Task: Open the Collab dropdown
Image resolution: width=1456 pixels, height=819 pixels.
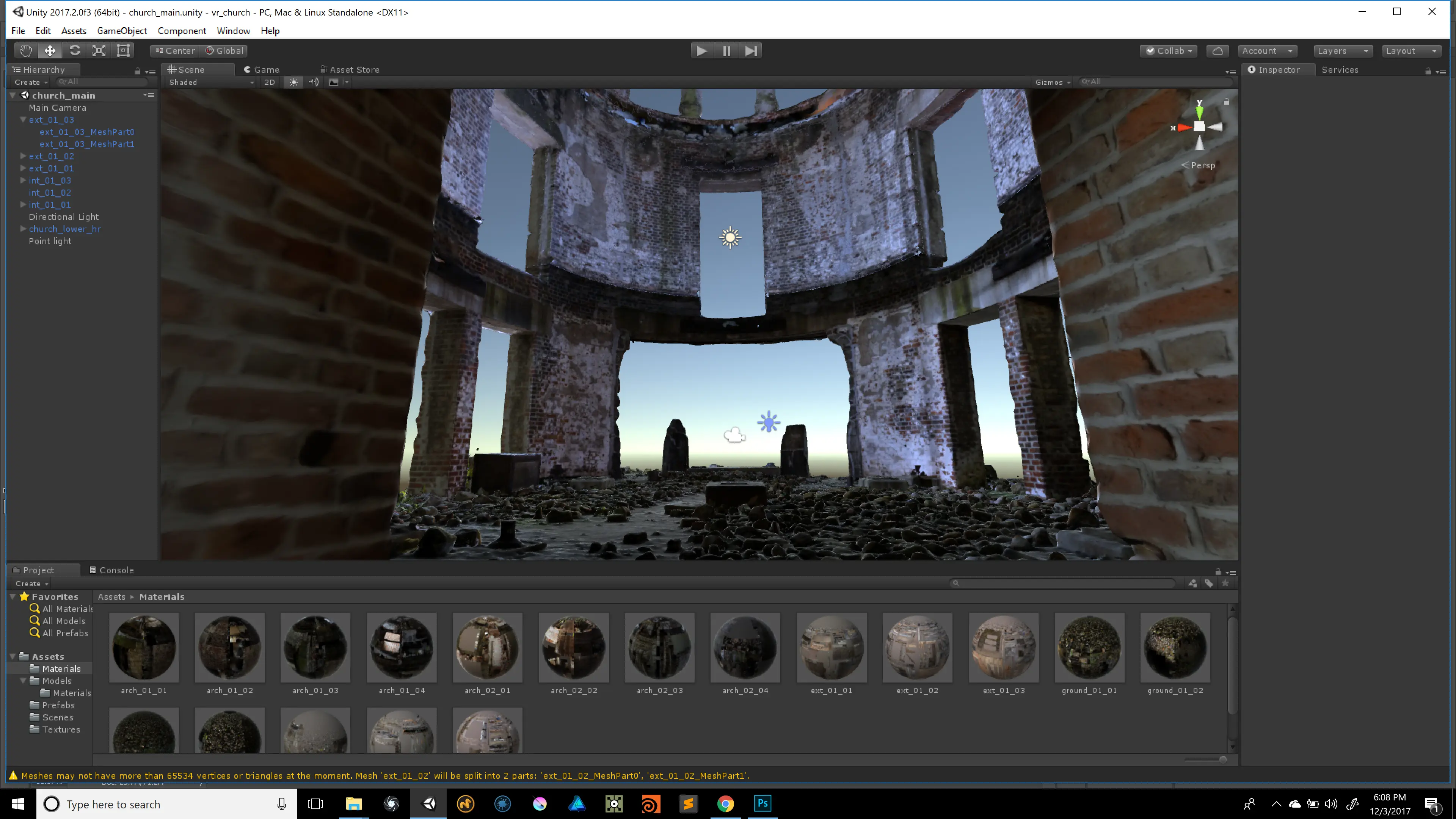Action: click(1168, 51)
